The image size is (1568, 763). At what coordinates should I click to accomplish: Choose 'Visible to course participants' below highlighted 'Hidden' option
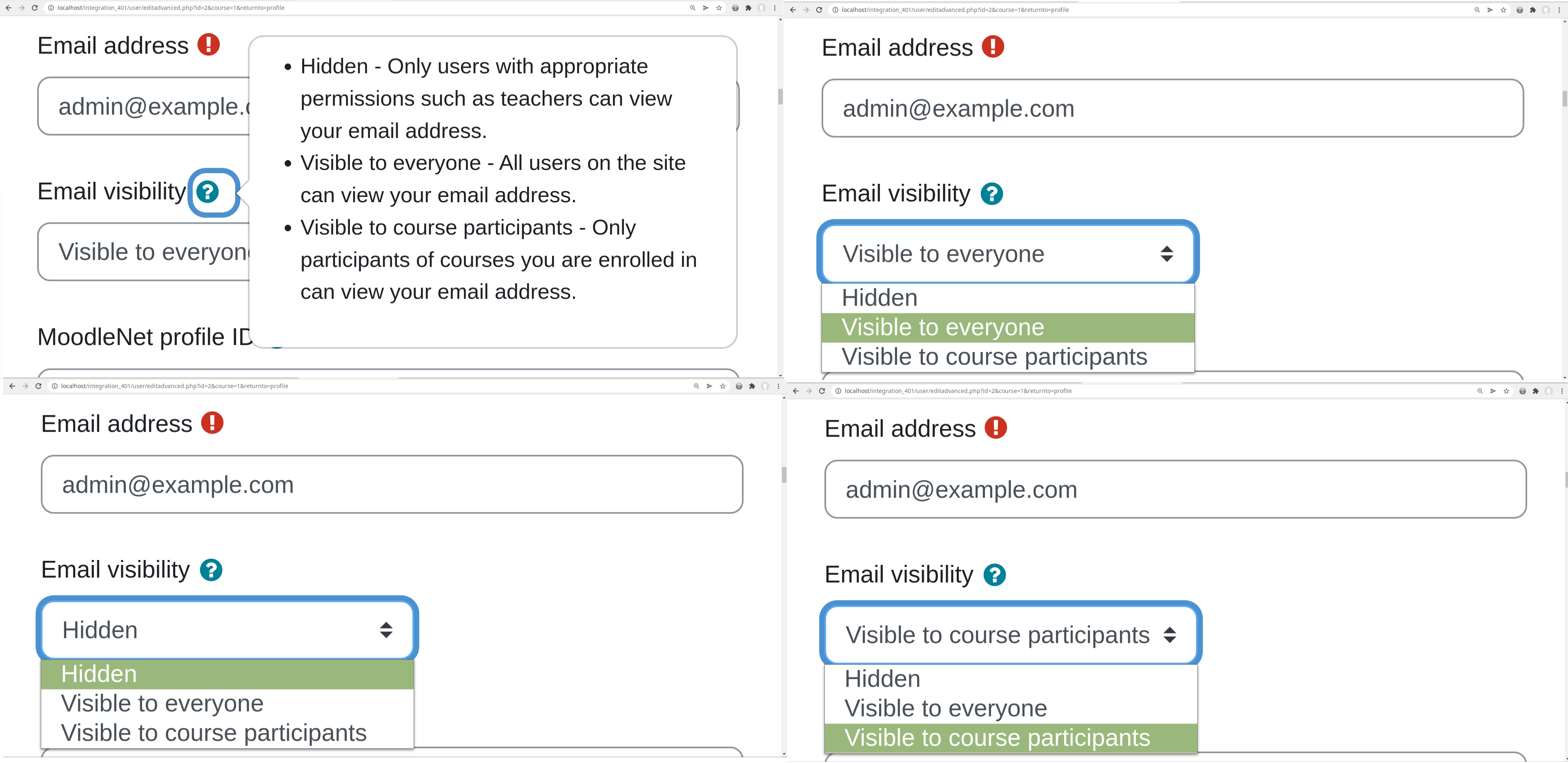pyautogui.click(x=228, y=733)
